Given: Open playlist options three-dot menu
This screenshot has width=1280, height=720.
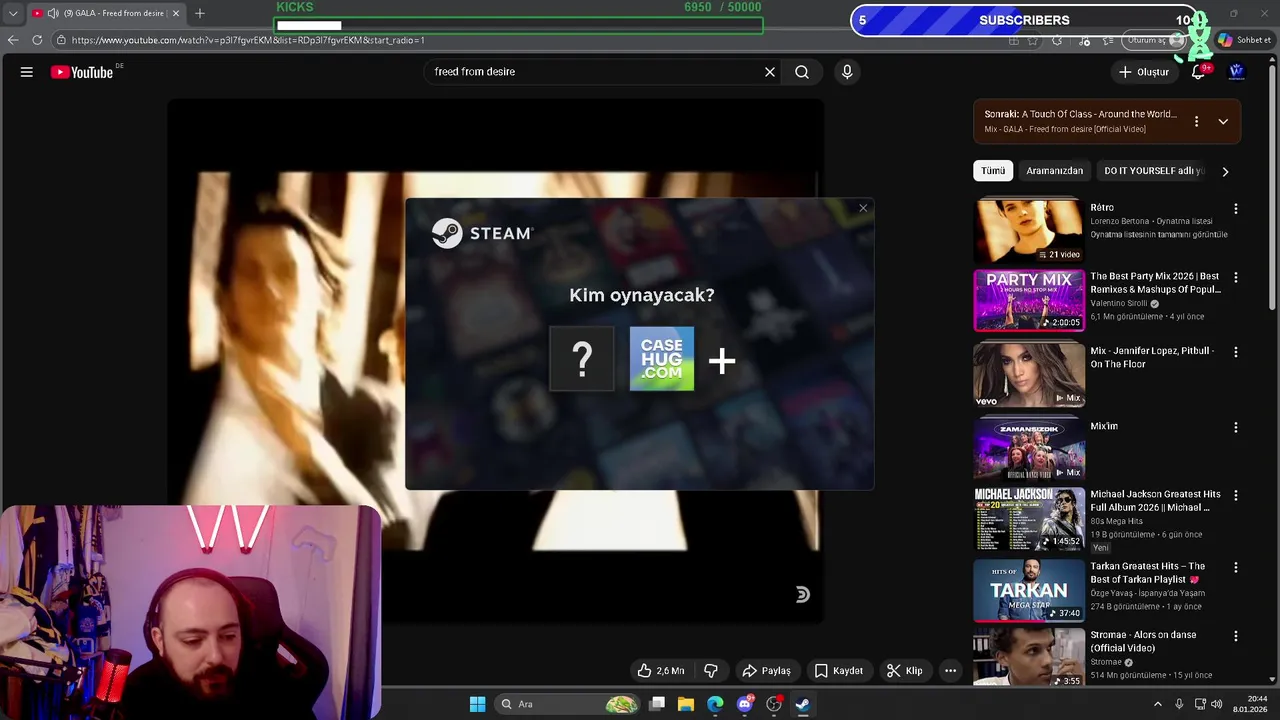Looking at the screenshot, I should point(1196,121).
